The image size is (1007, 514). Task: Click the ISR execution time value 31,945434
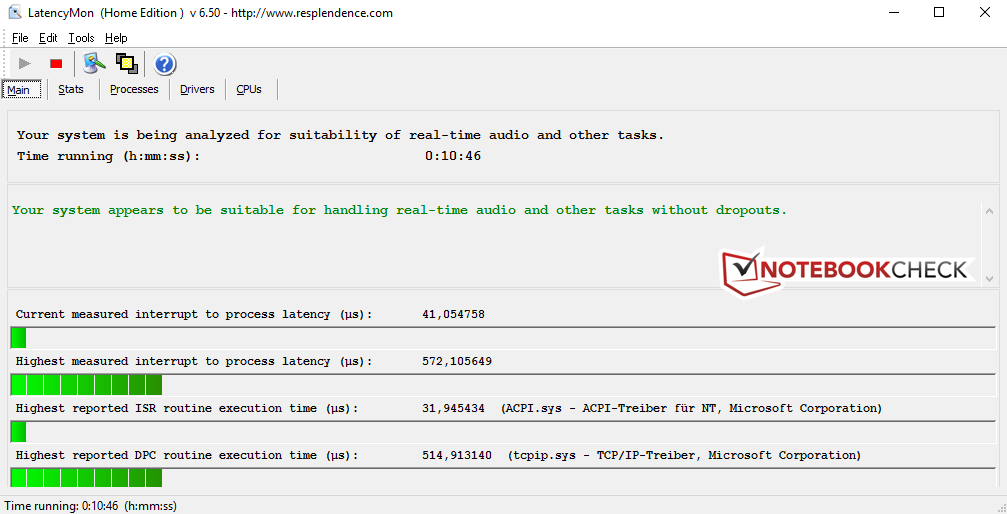[x=453, y=408]
